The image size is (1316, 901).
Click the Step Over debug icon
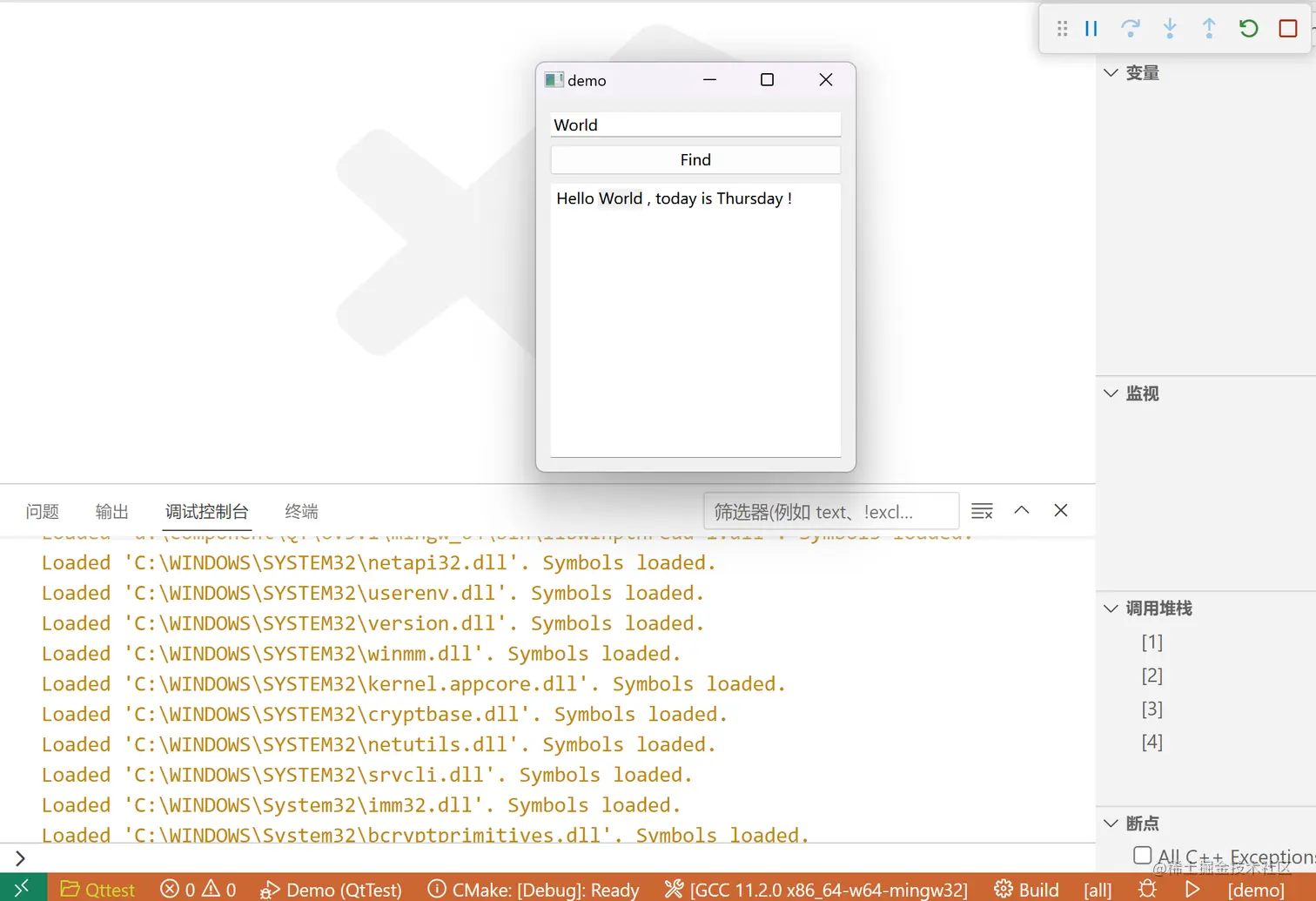tap(1130, 28)
